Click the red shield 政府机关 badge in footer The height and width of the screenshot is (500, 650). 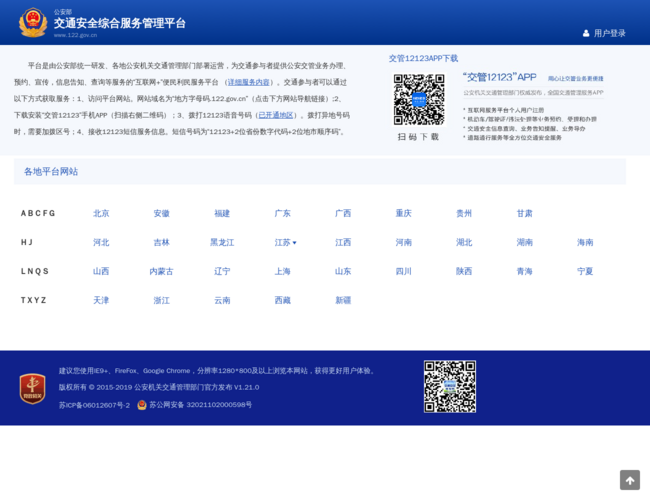coord(33,388)
